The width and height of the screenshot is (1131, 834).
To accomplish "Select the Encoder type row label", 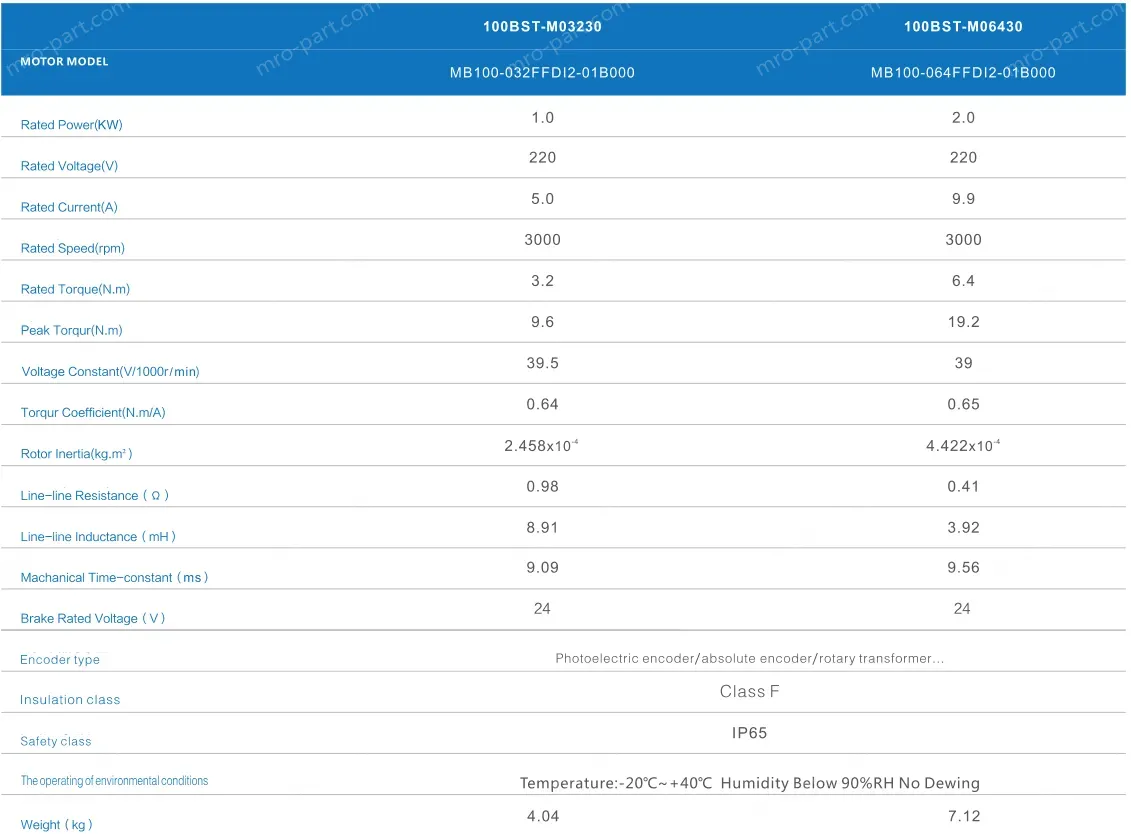I will (x=60, y=660).
